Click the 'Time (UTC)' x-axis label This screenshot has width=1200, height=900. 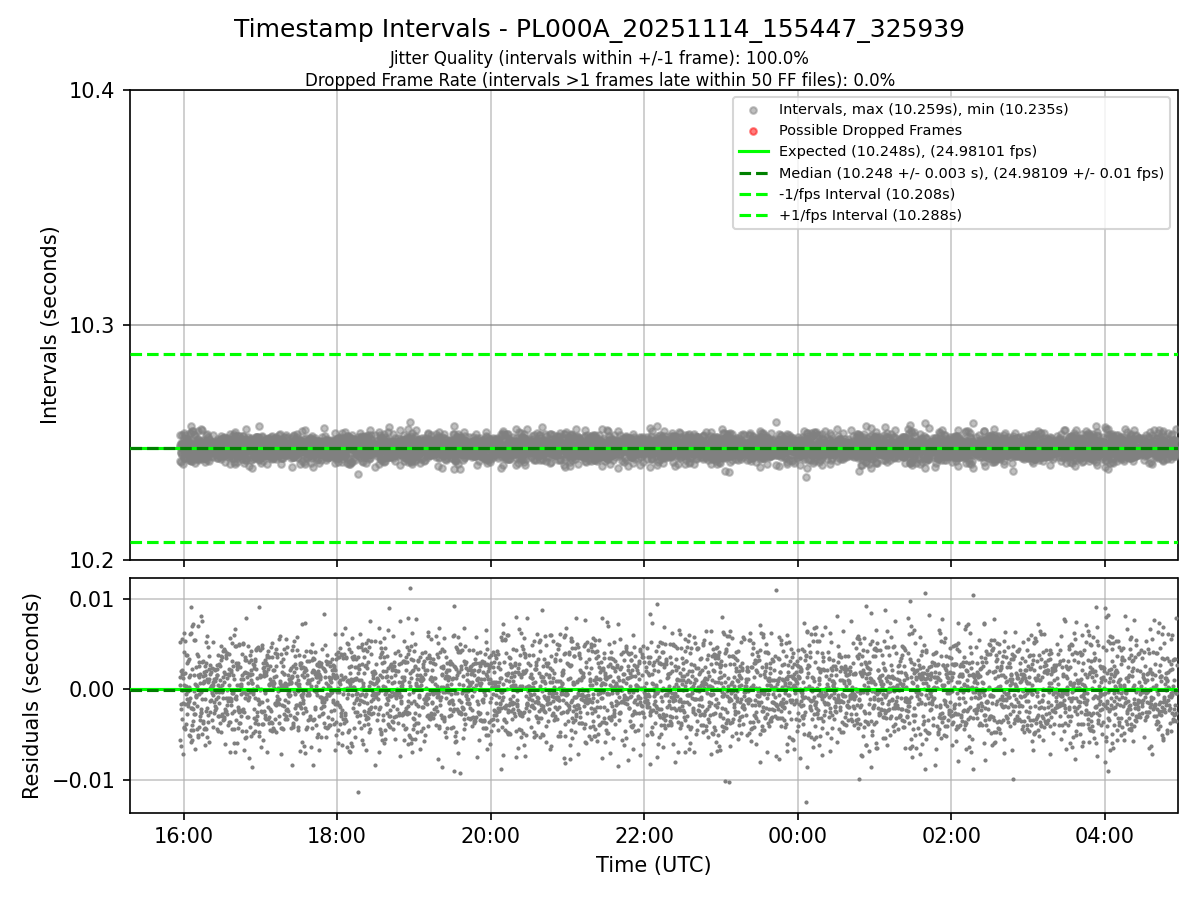click(653, 865)
